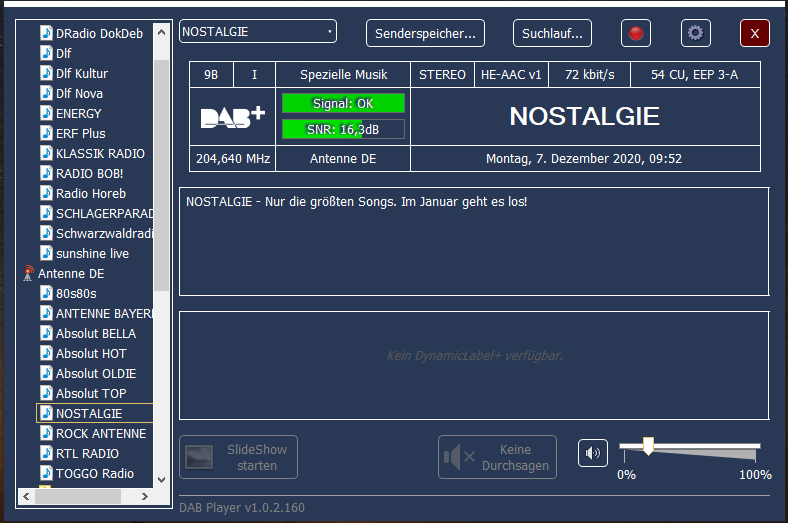
Task: Click the vertical scrollbar thumb of station list
Action: (x=161, y=175)
